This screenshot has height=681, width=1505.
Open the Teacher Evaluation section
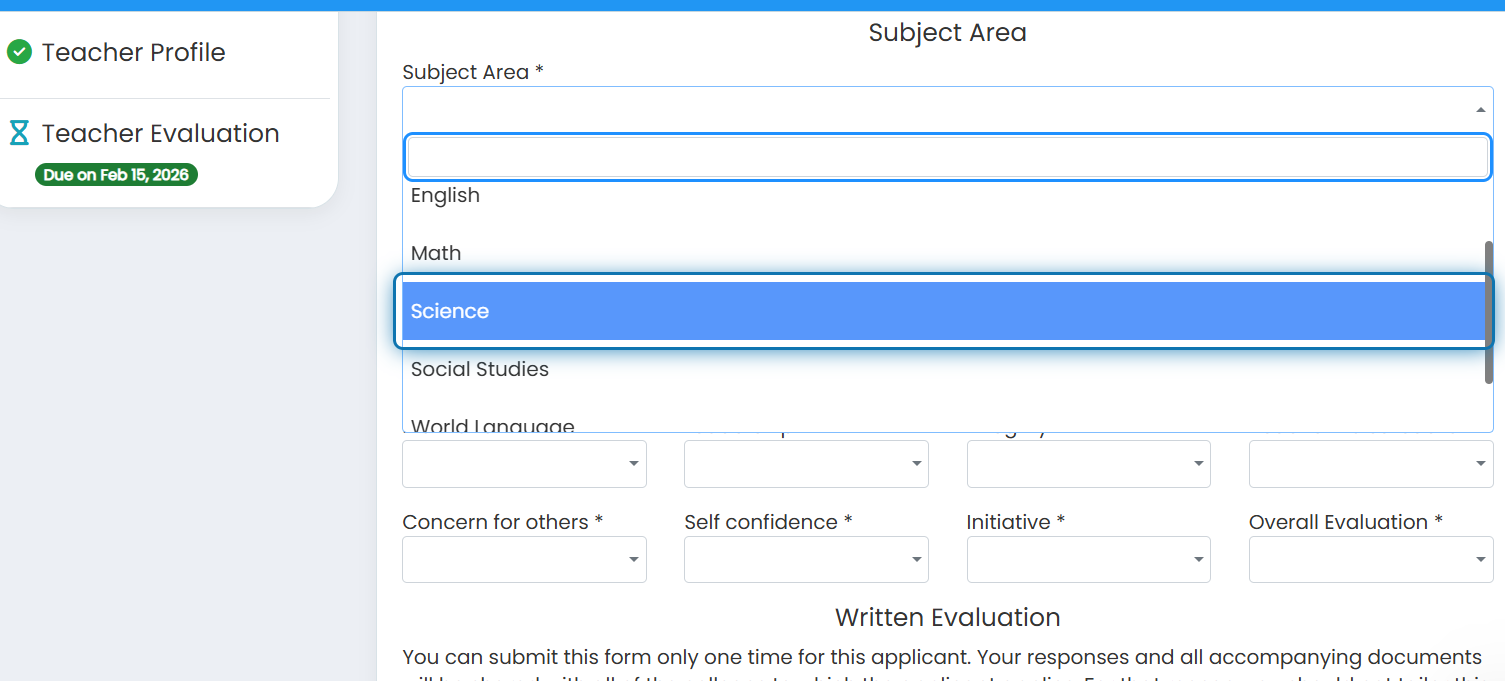pyautogui.click(x=160, y=133)
